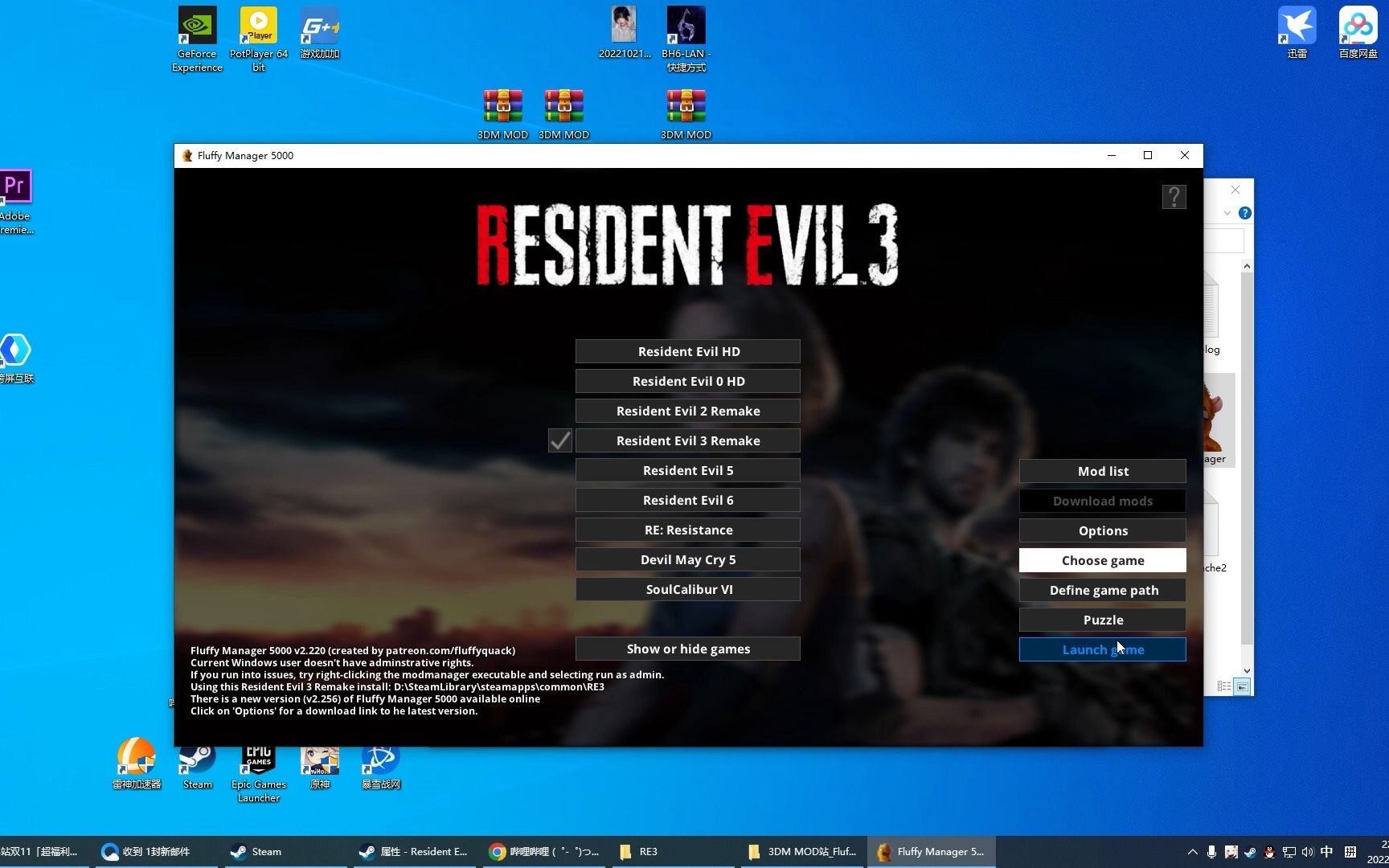Switch to Steam taskbar window

point(285,852)
